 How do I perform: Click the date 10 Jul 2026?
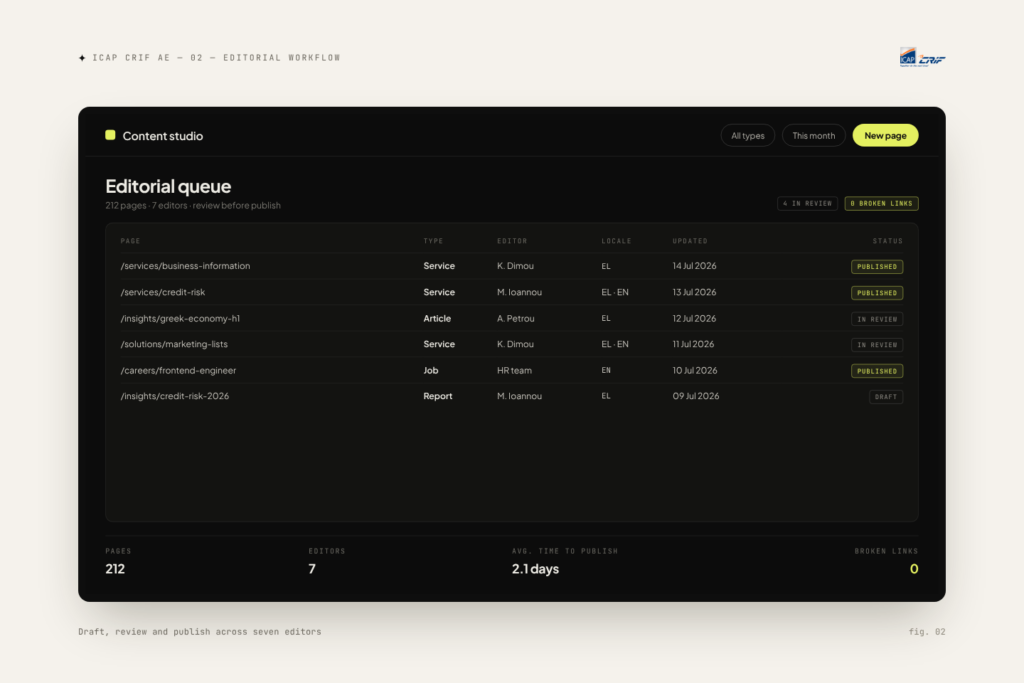695,370
